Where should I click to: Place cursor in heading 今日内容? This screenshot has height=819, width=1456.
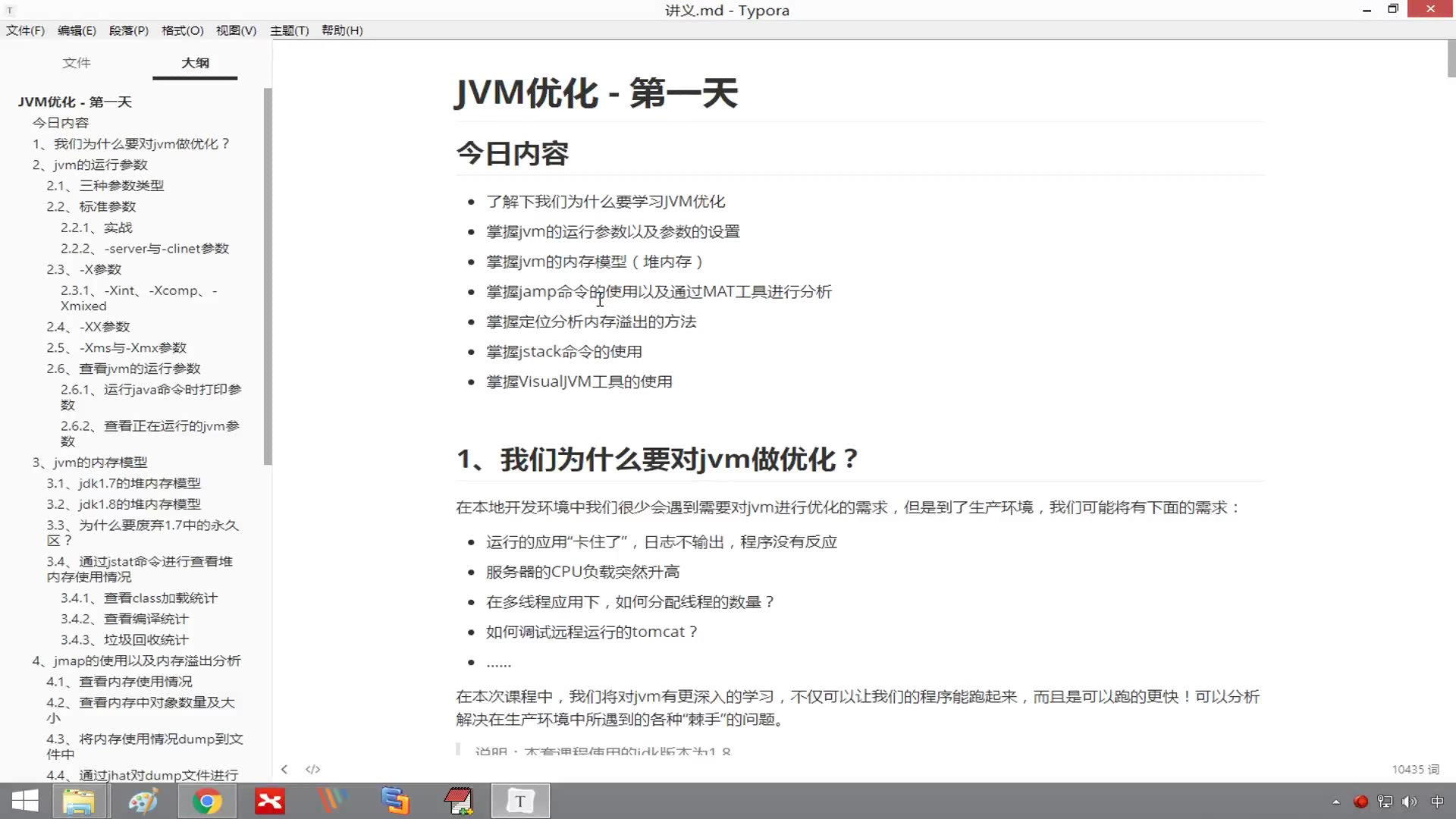point(513,154)
